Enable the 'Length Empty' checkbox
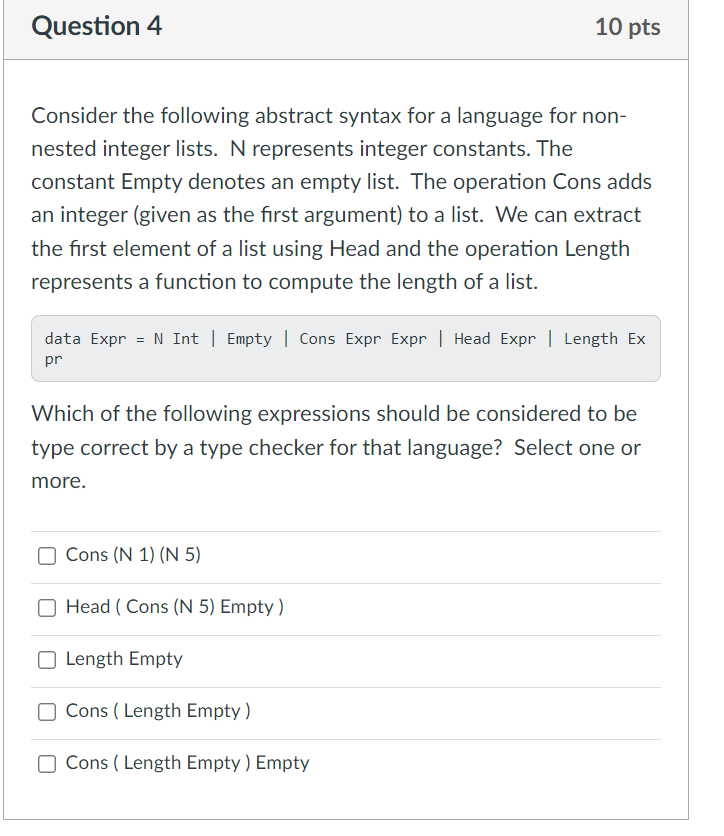 (46, 659)
